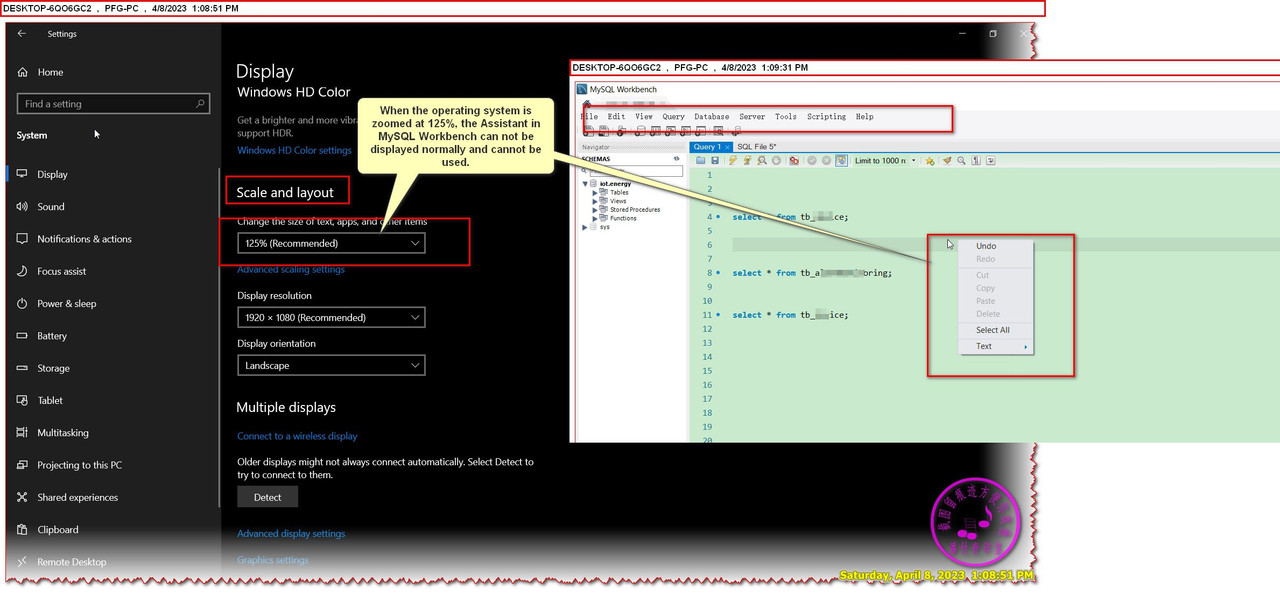Open the Landscape orientation dropdown
This screenshot has height=593, width=1280.
[331, 365]
